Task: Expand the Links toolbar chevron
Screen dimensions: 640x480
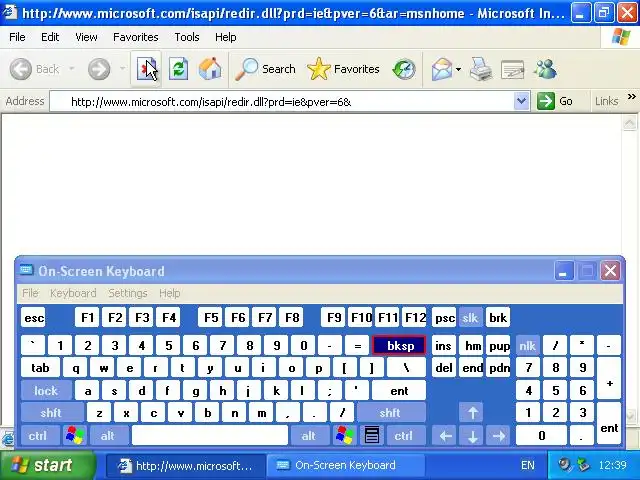Action: tap(631, 97)
